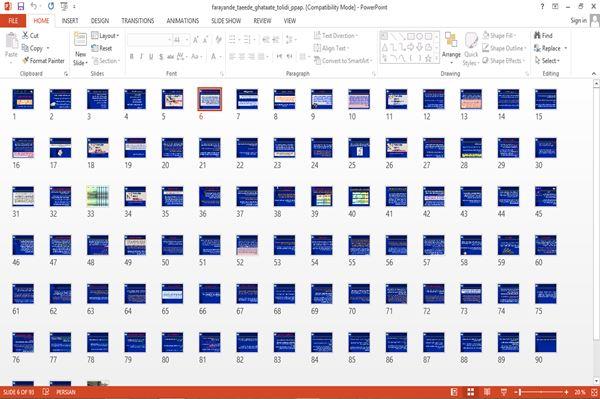Expand the Replace dropdown arrow

(566, 48)
